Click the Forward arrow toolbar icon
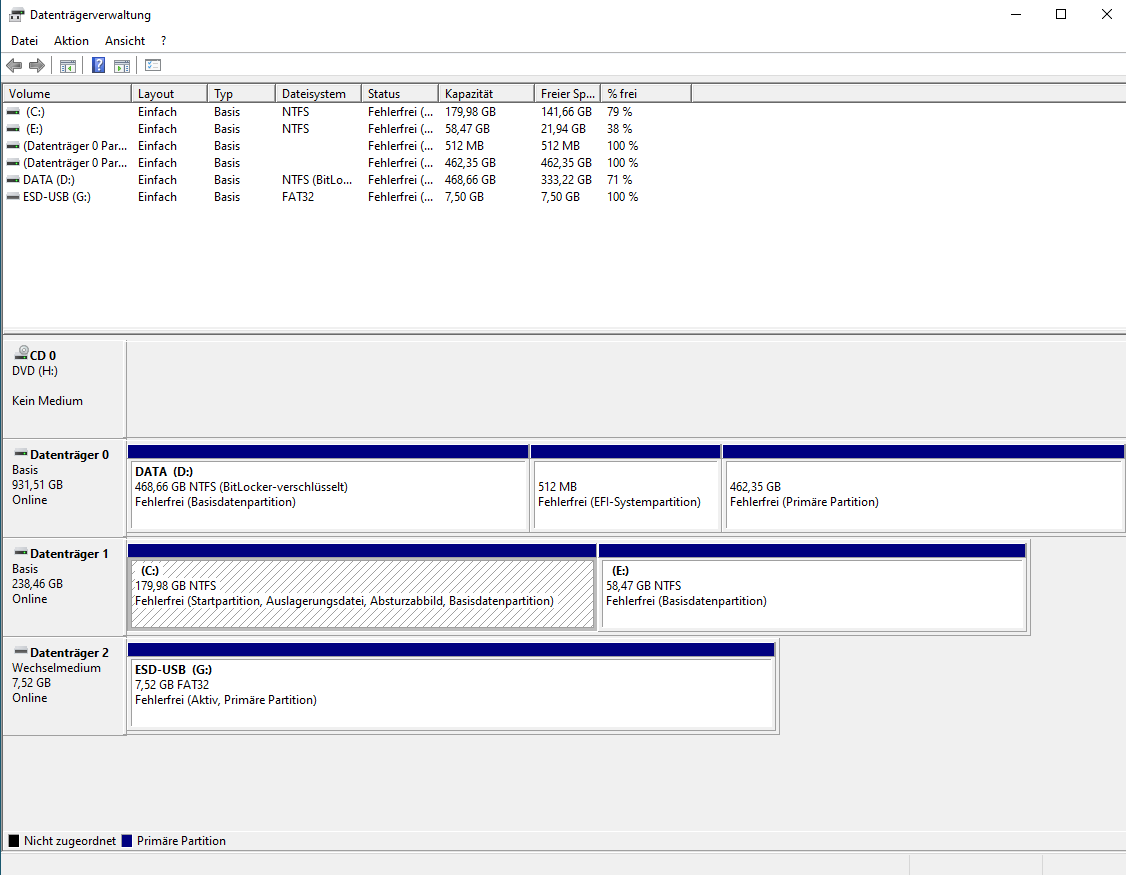The height and width of the screenshot is (875, 1126). pyautogui.click(x=37, y=65)
